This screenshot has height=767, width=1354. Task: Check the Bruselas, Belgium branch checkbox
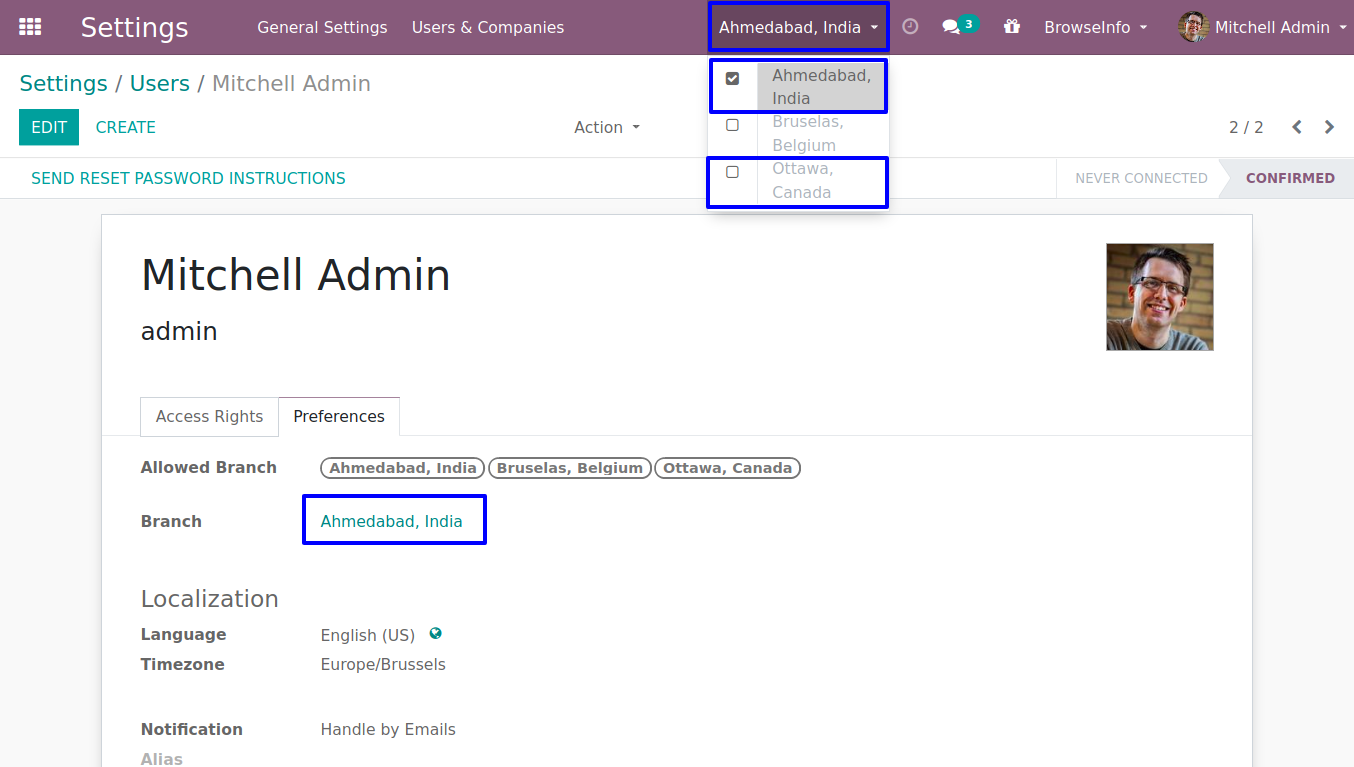pos(732,125)
